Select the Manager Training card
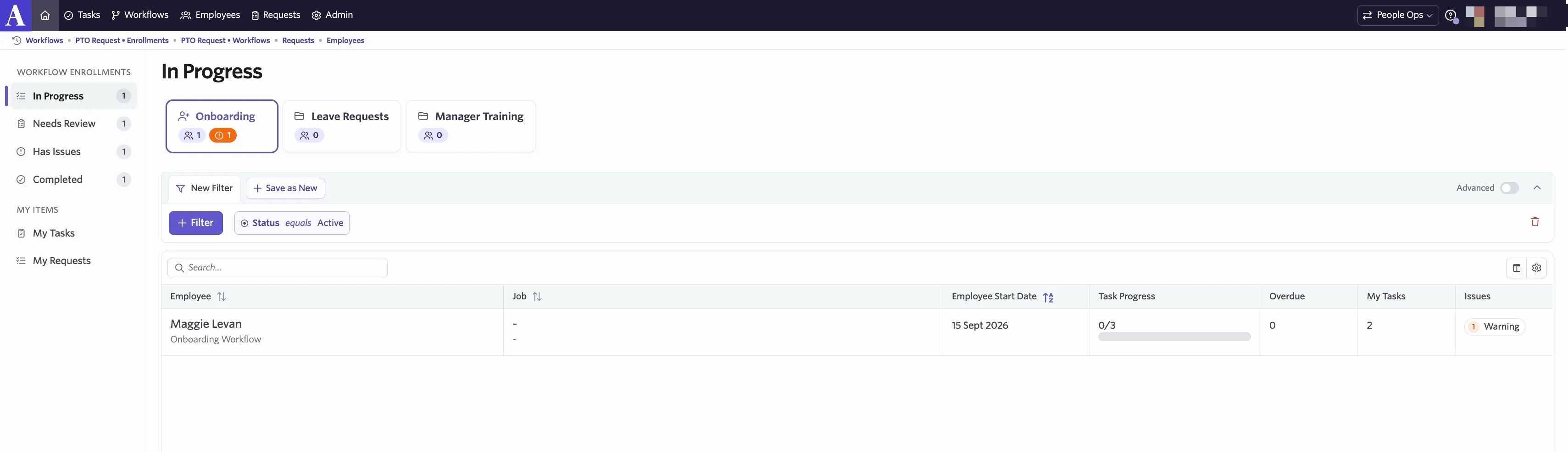The image size is (1568, 452). 471,126
